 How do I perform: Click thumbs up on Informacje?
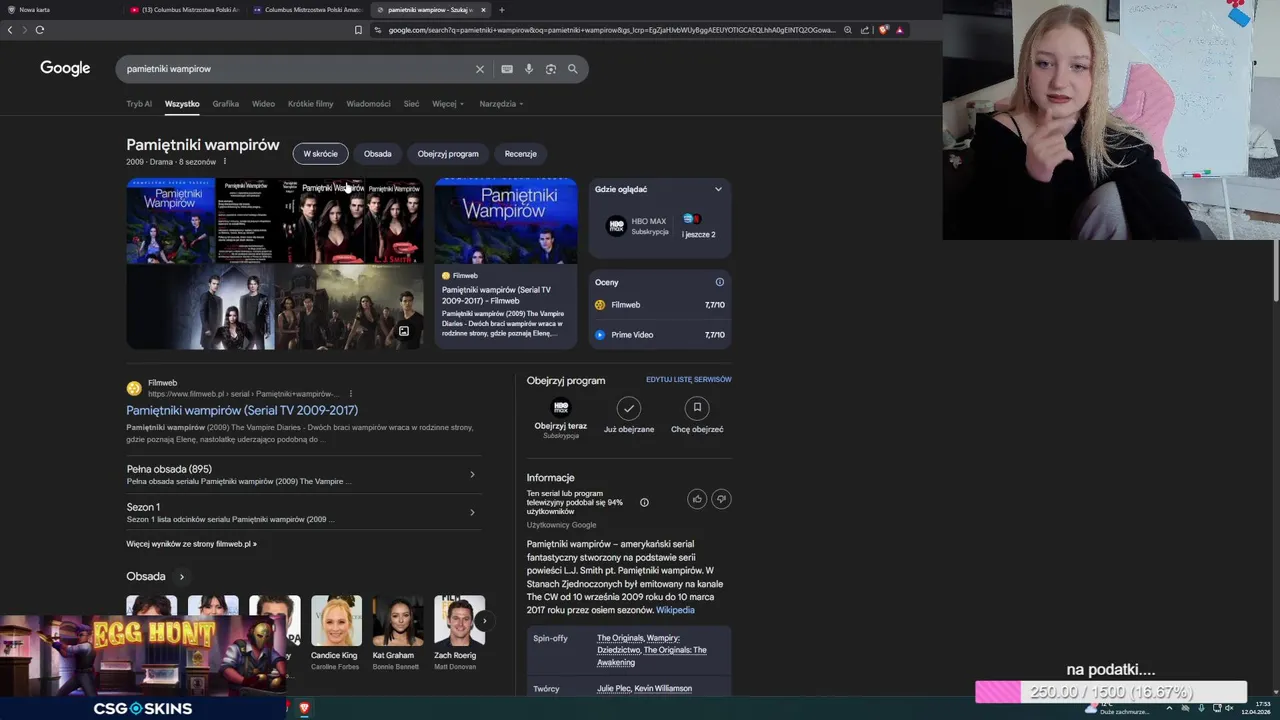click(x=697, y=499)
